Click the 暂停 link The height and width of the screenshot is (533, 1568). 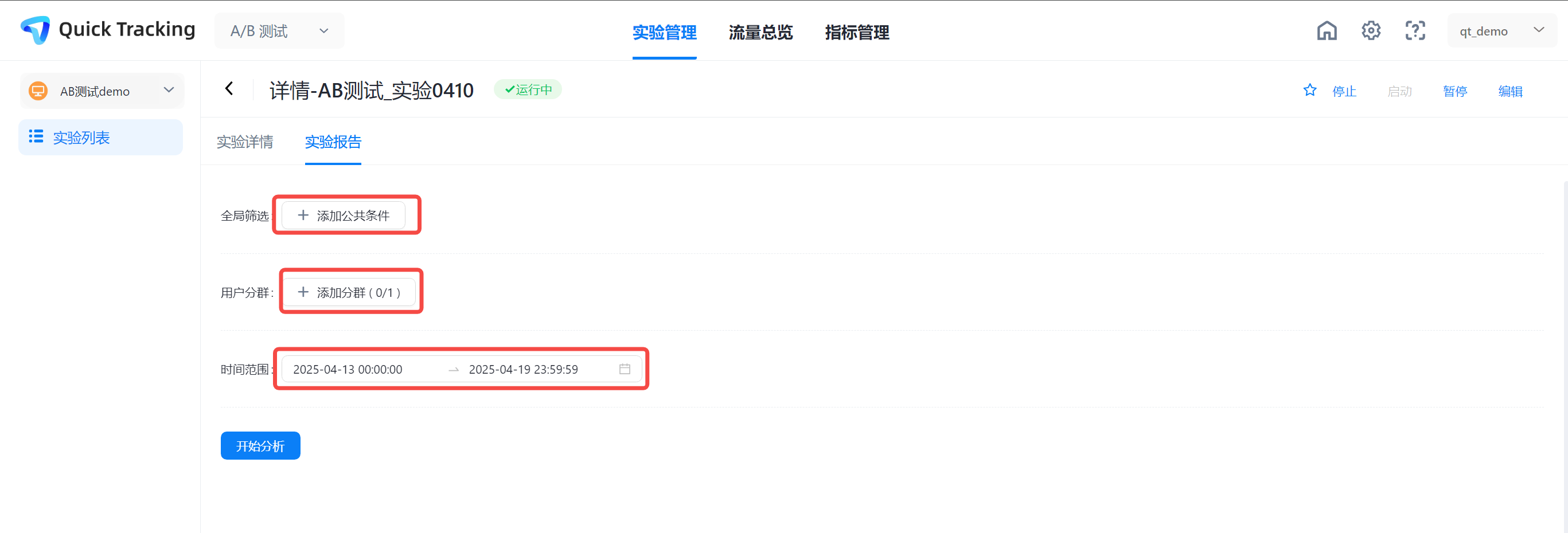click(x=1455, y=91)
